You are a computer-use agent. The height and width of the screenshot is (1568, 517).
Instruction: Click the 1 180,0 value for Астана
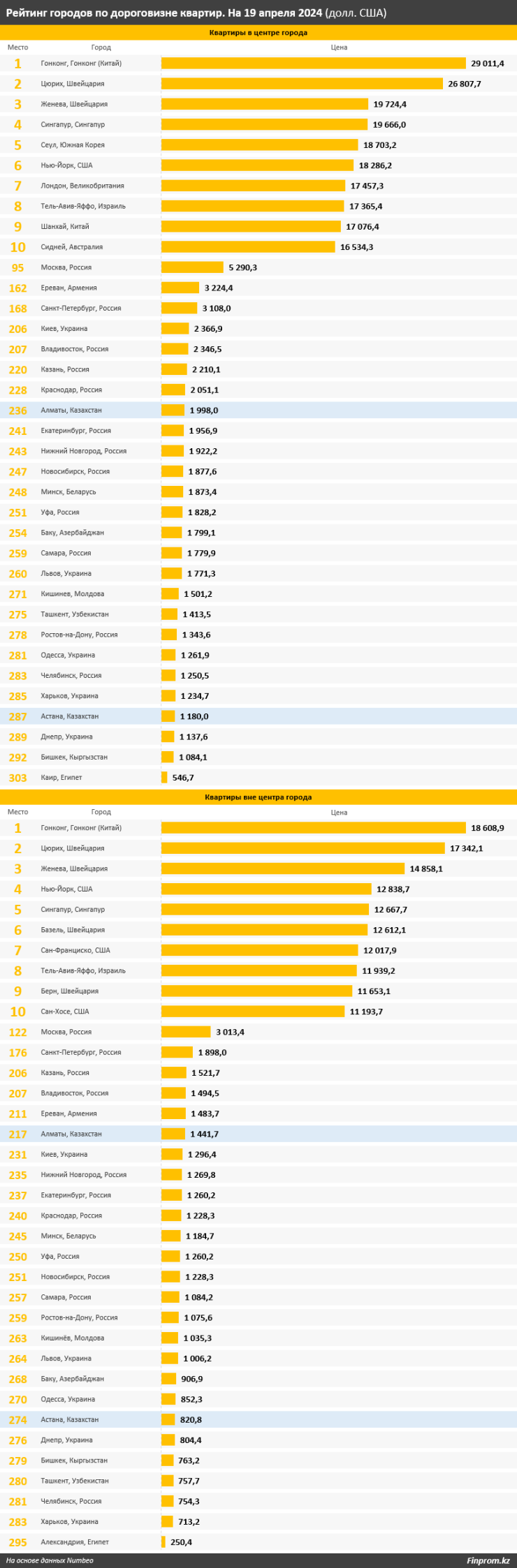click(x=194, y=716)
